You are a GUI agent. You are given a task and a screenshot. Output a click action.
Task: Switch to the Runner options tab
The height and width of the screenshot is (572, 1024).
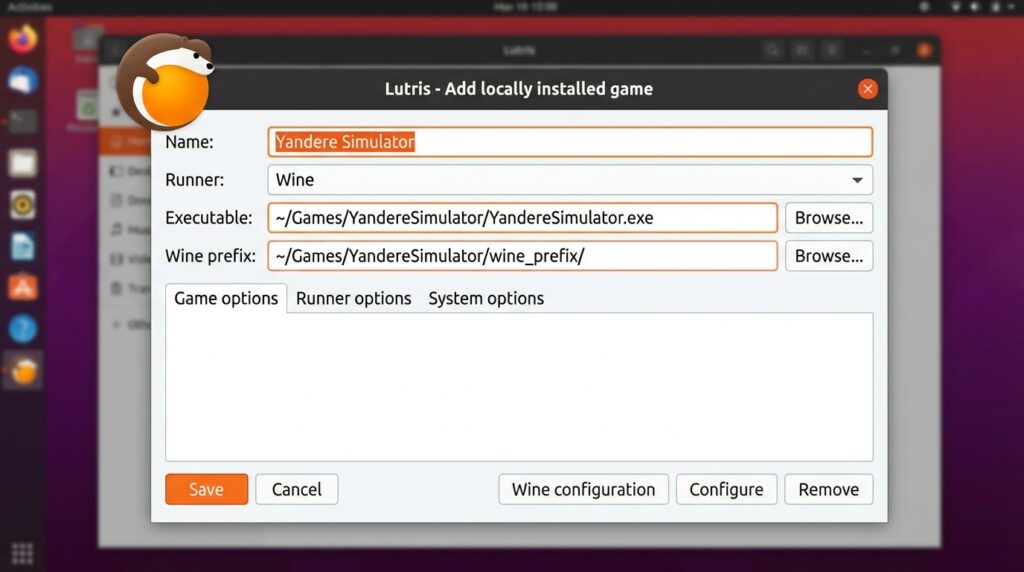pyautogui.click(x=353, y=298)
